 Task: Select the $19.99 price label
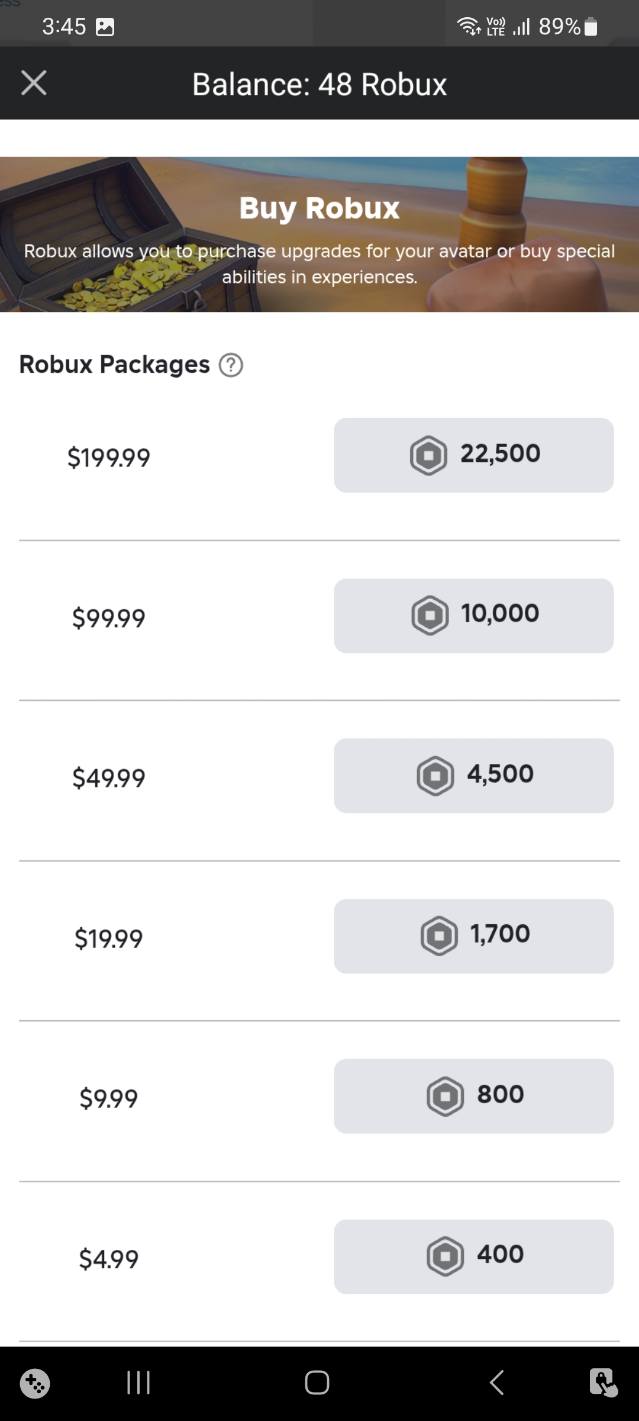pos(109,938)
